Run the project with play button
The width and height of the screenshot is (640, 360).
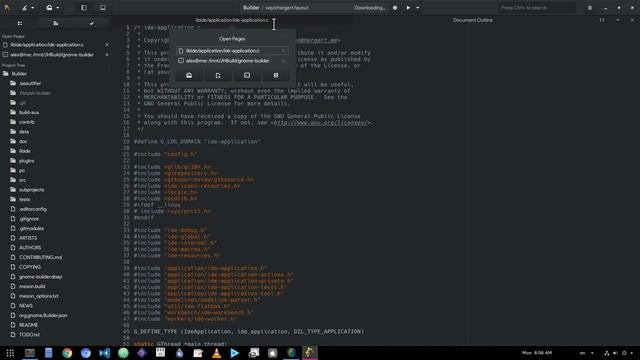(408, 7)
